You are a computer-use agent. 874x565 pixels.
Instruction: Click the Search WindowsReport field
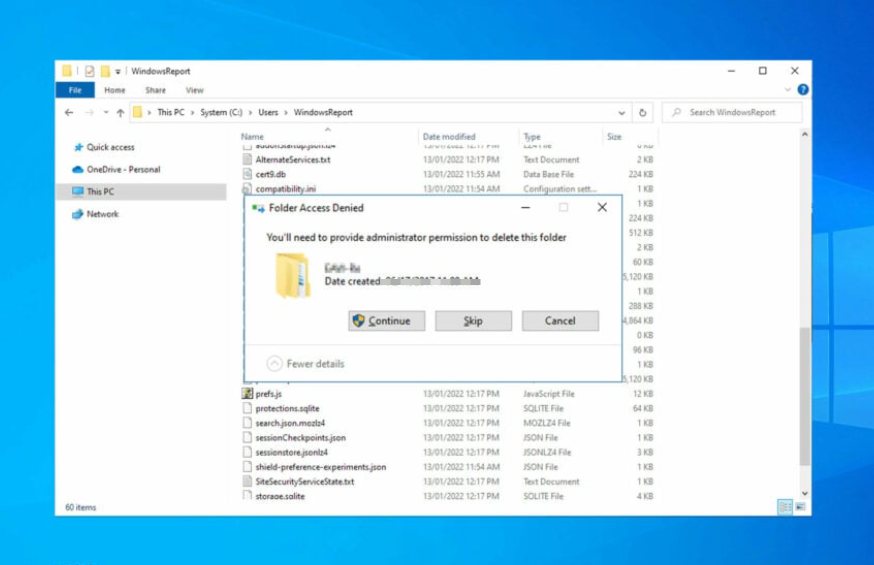pos(732,113)
